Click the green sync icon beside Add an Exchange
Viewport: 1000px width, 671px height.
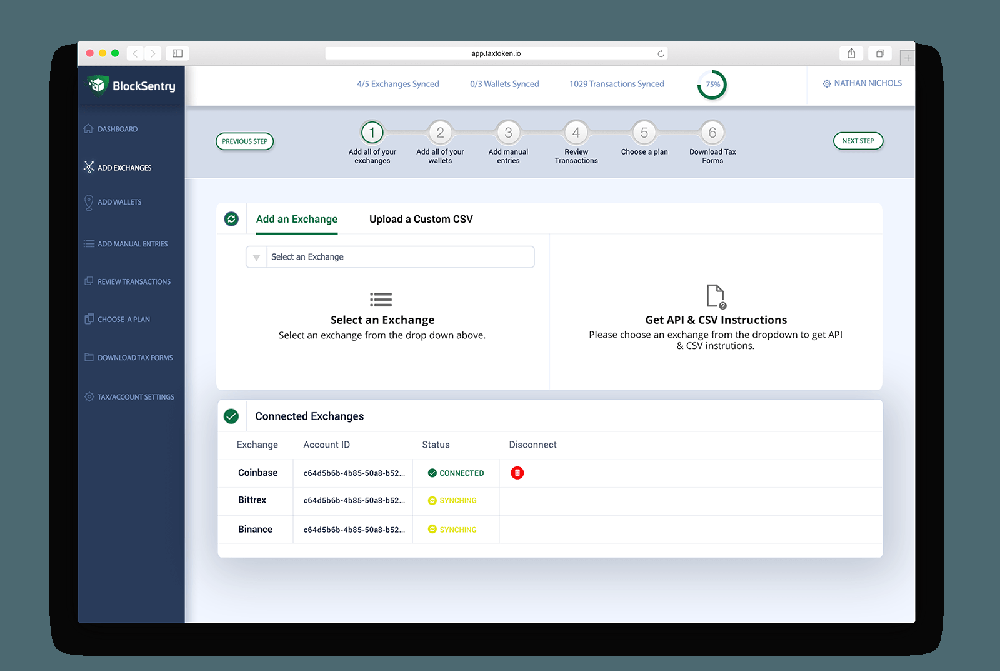(232, 219)
